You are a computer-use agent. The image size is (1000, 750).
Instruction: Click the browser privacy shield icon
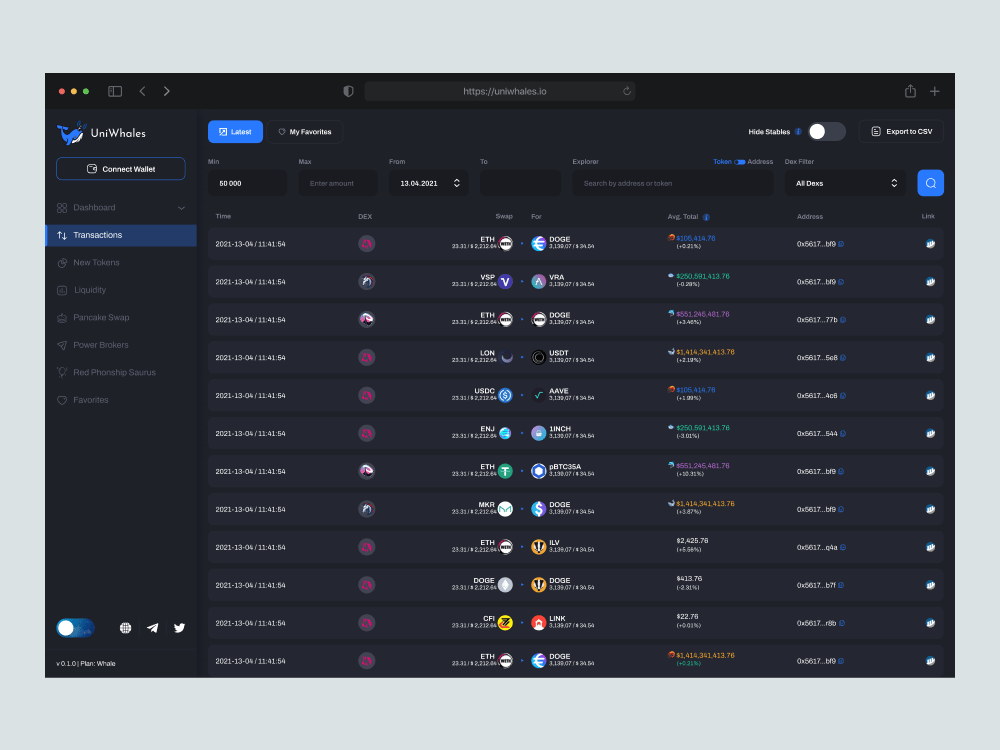pos(348,91)
